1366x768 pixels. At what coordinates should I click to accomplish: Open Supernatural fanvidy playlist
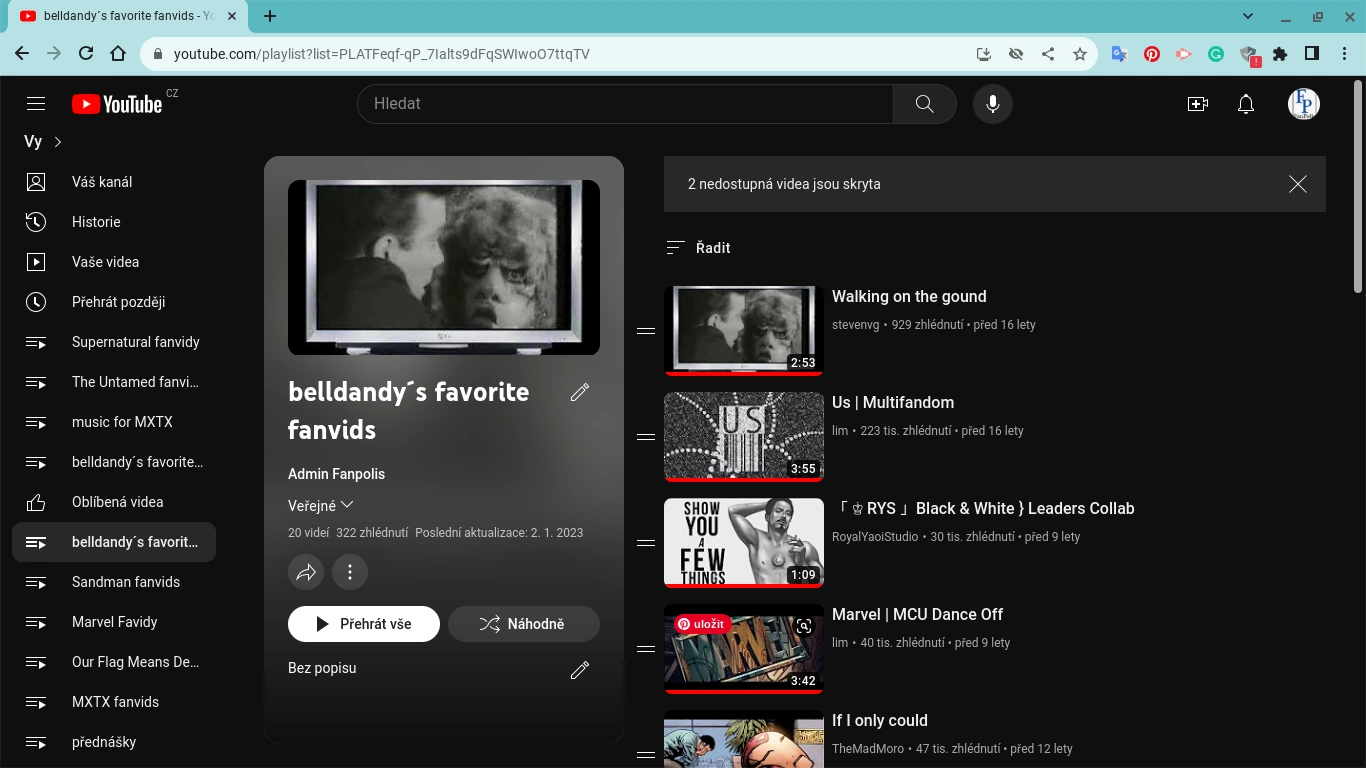[x=114, y=342]
